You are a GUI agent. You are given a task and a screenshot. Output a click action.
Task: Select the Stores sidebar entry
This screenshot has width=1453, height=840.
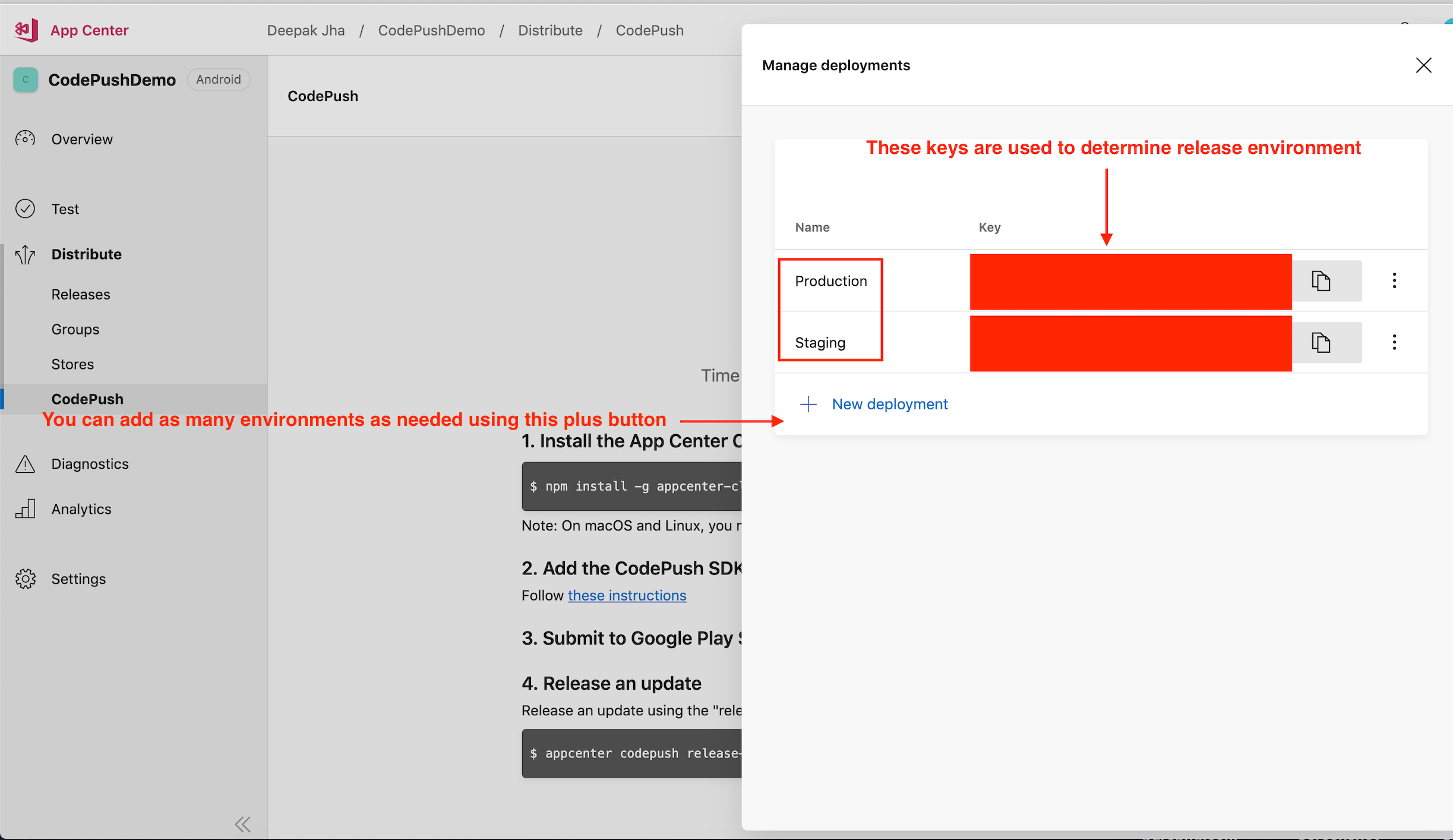click(72, 364)
